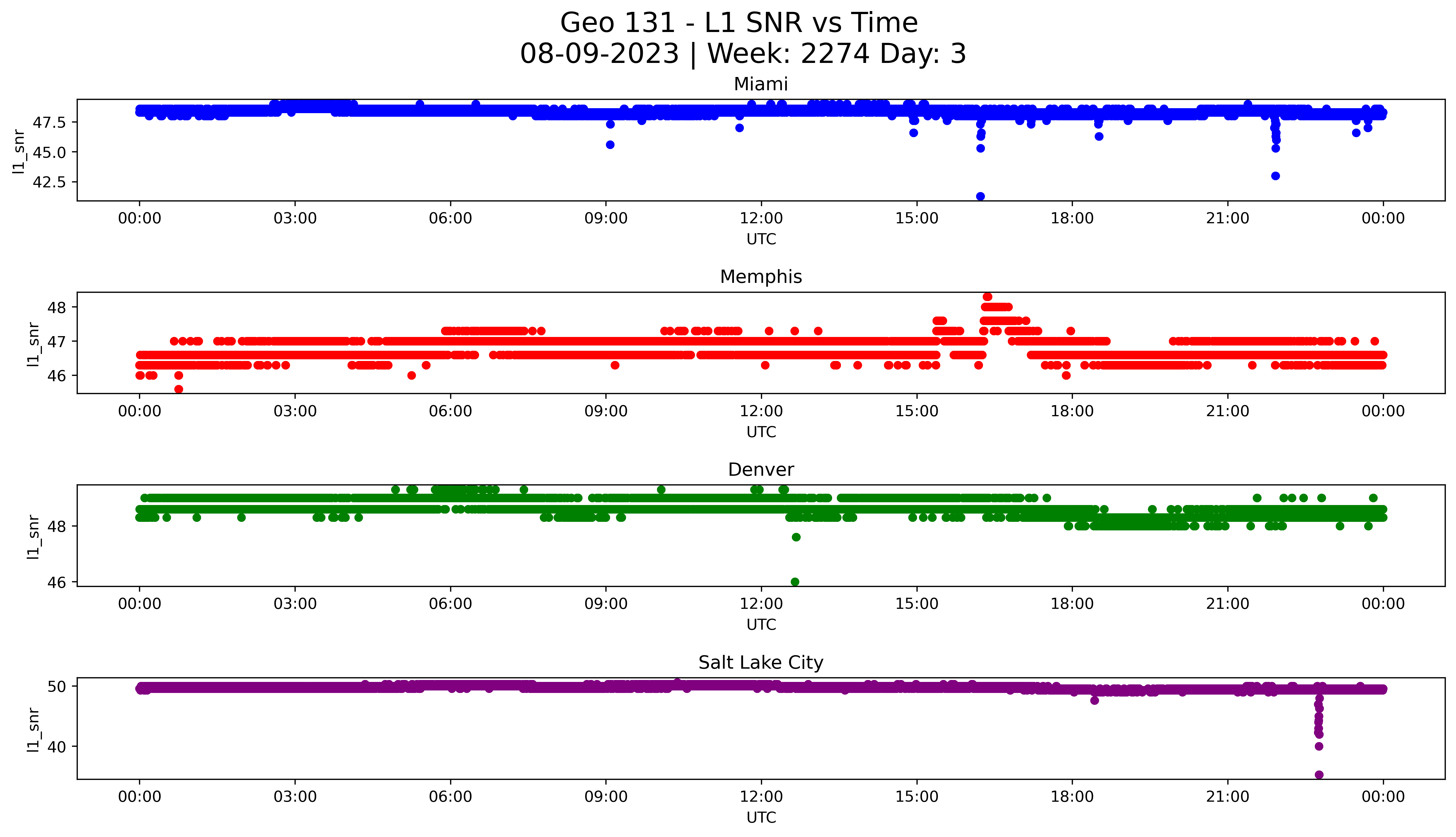
Task: Select the Salt Lake City subplot title
Action: tap(761, 663)
